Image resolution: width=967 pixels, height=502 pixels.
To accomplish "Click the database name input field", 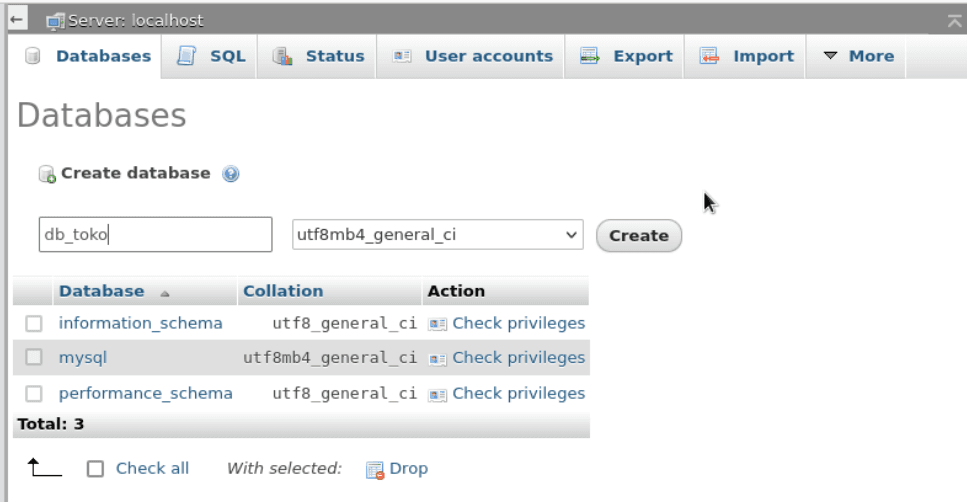I will click(155, 235).
